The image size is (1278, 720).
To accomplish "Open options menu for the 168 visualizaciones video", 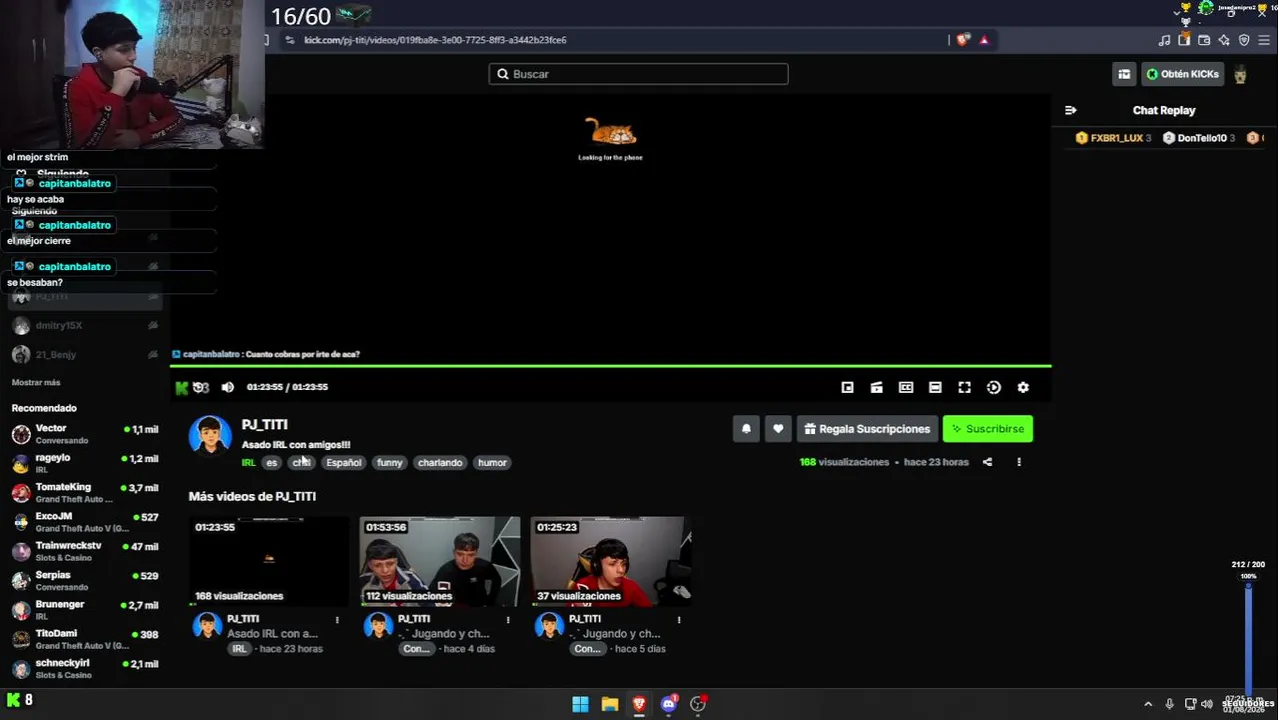I will coord(337,620).
